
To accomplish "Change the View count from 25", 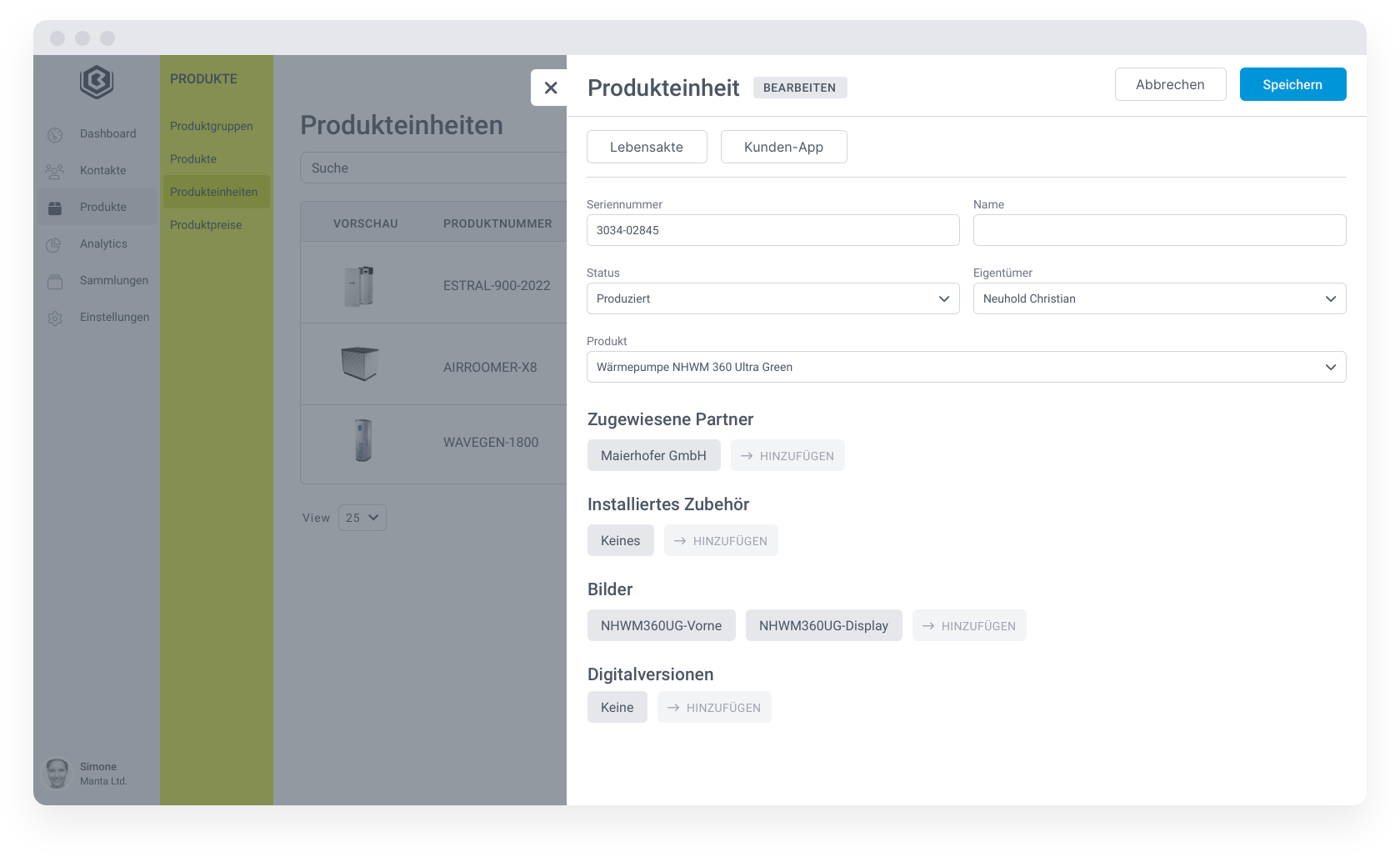I will click(362, 518).
